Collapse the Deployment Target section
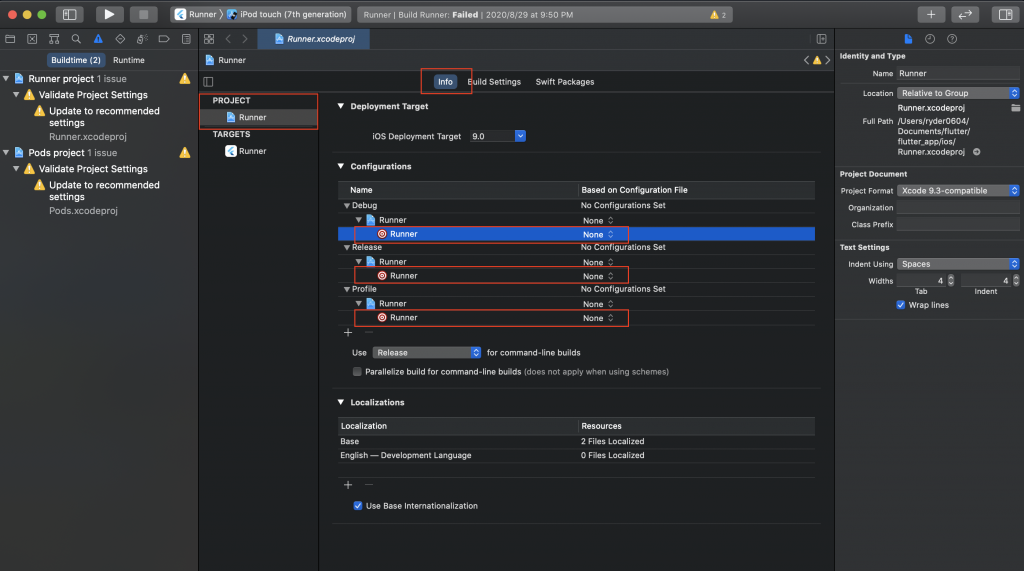 [x=341, y=106]
